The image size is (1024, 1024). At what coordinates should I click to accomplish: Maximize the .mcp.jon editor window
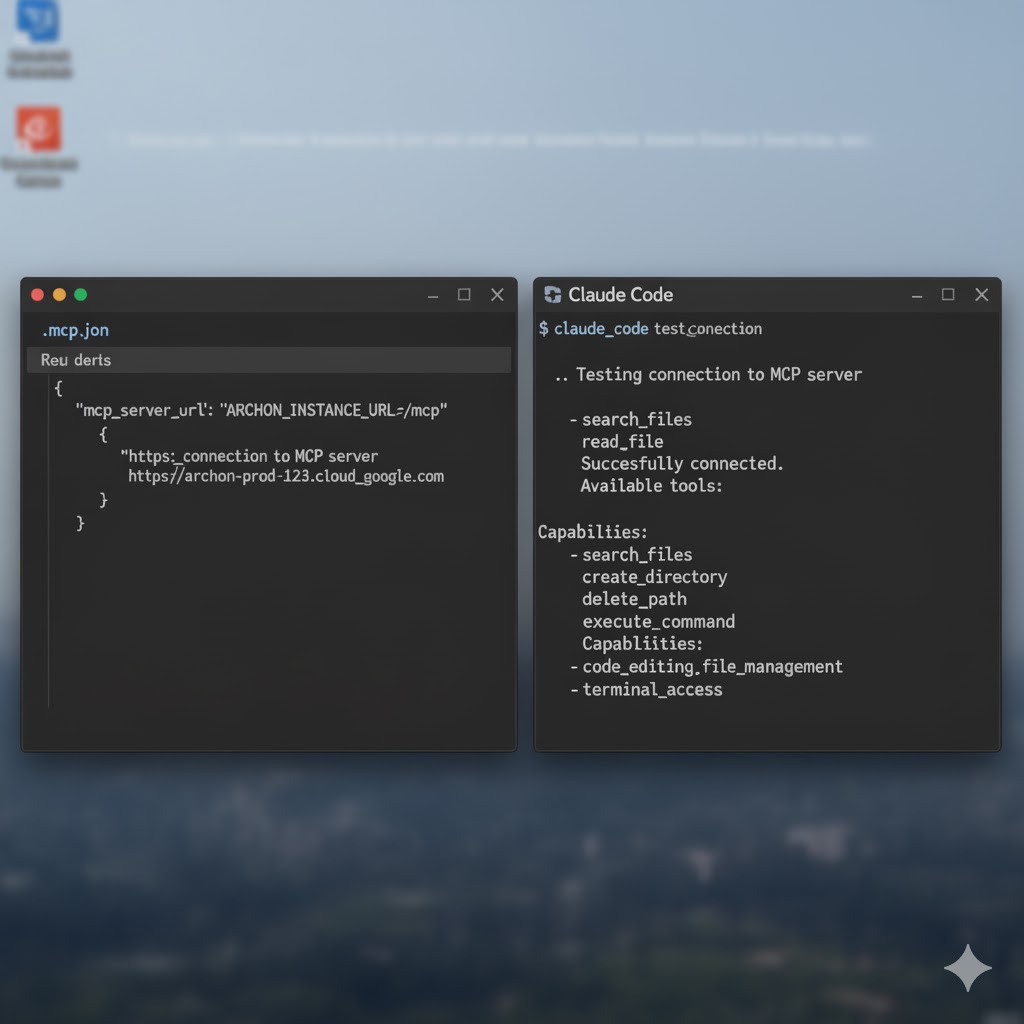click(x=464, y=295)
